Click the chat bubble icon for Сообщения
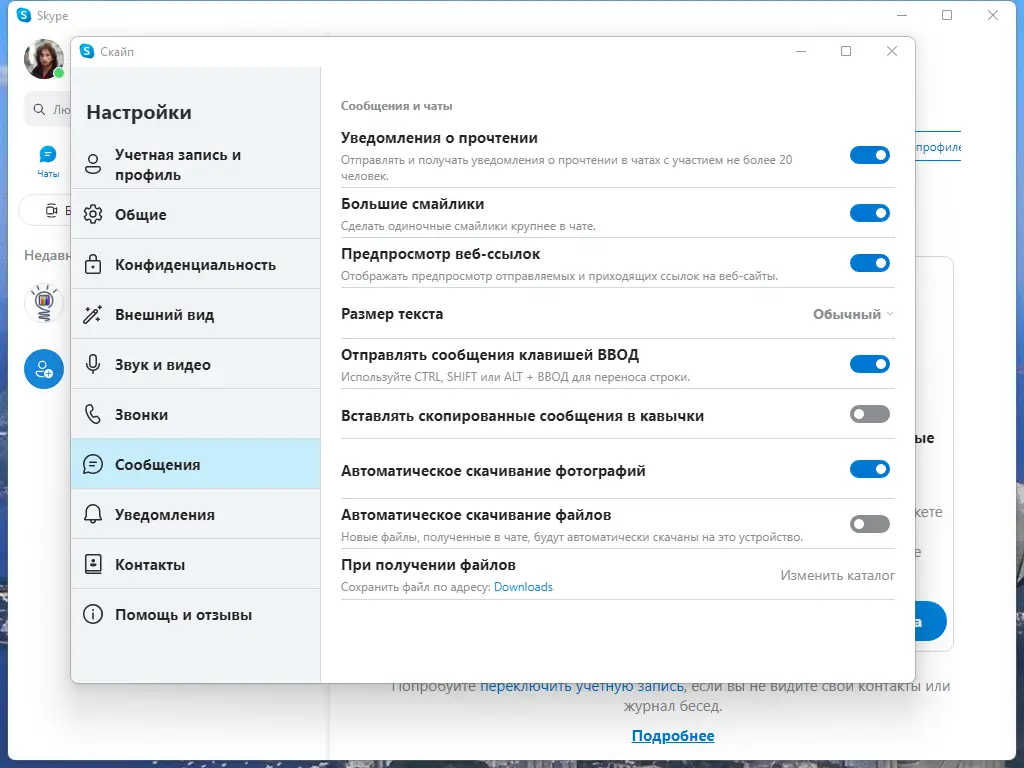Image resolution: width=1024 pixels, height=768 pixels. click(93, 464)
